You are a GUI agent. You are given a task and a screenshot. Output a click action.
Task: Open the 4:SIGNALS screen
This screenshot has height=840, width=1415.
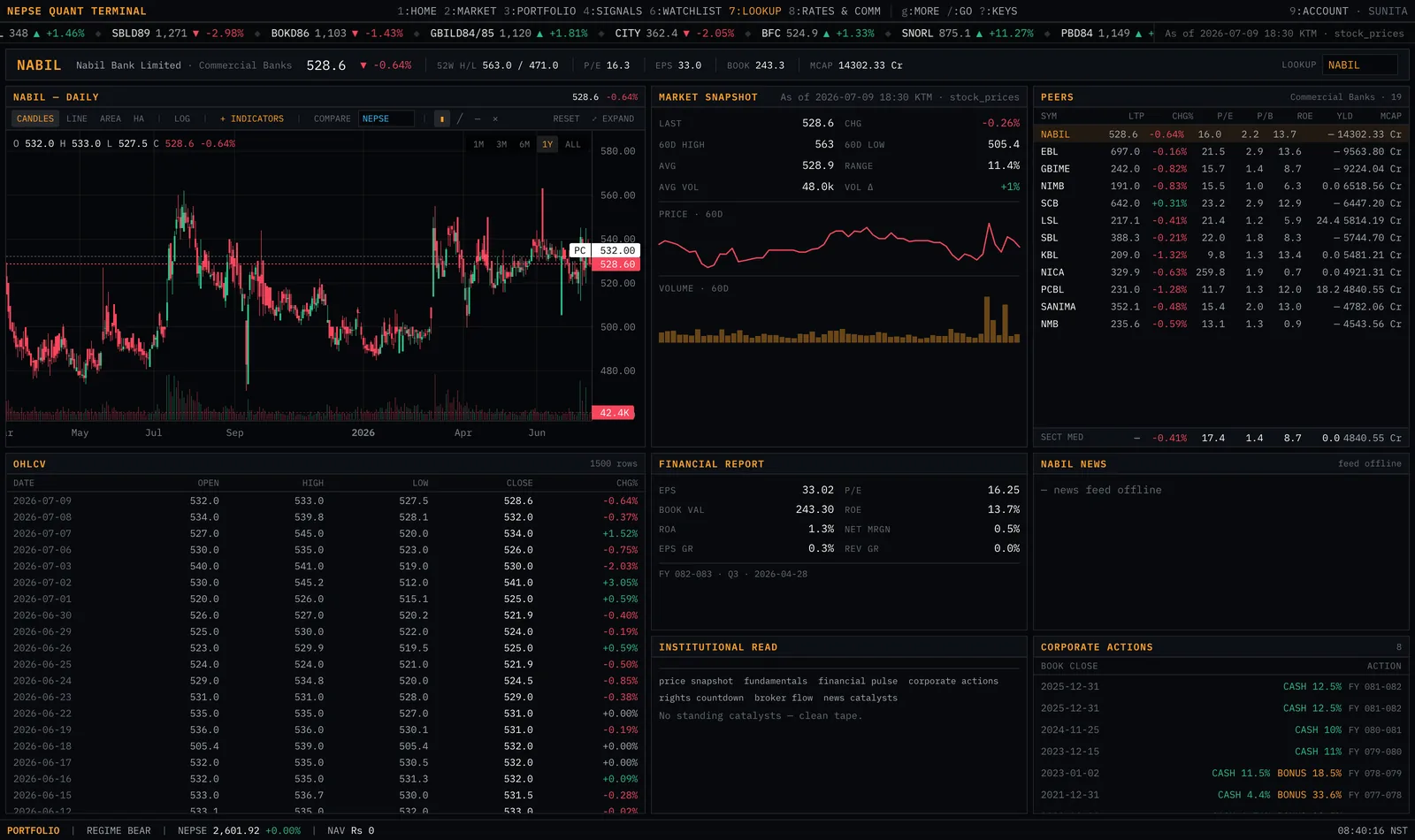coord(613,11)
